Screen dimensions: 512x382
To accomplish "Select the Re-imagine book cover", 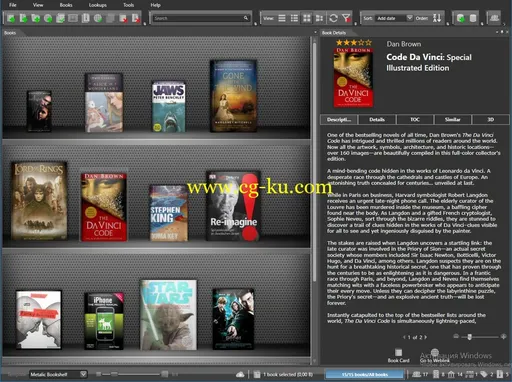I will (x=233, y=206).
